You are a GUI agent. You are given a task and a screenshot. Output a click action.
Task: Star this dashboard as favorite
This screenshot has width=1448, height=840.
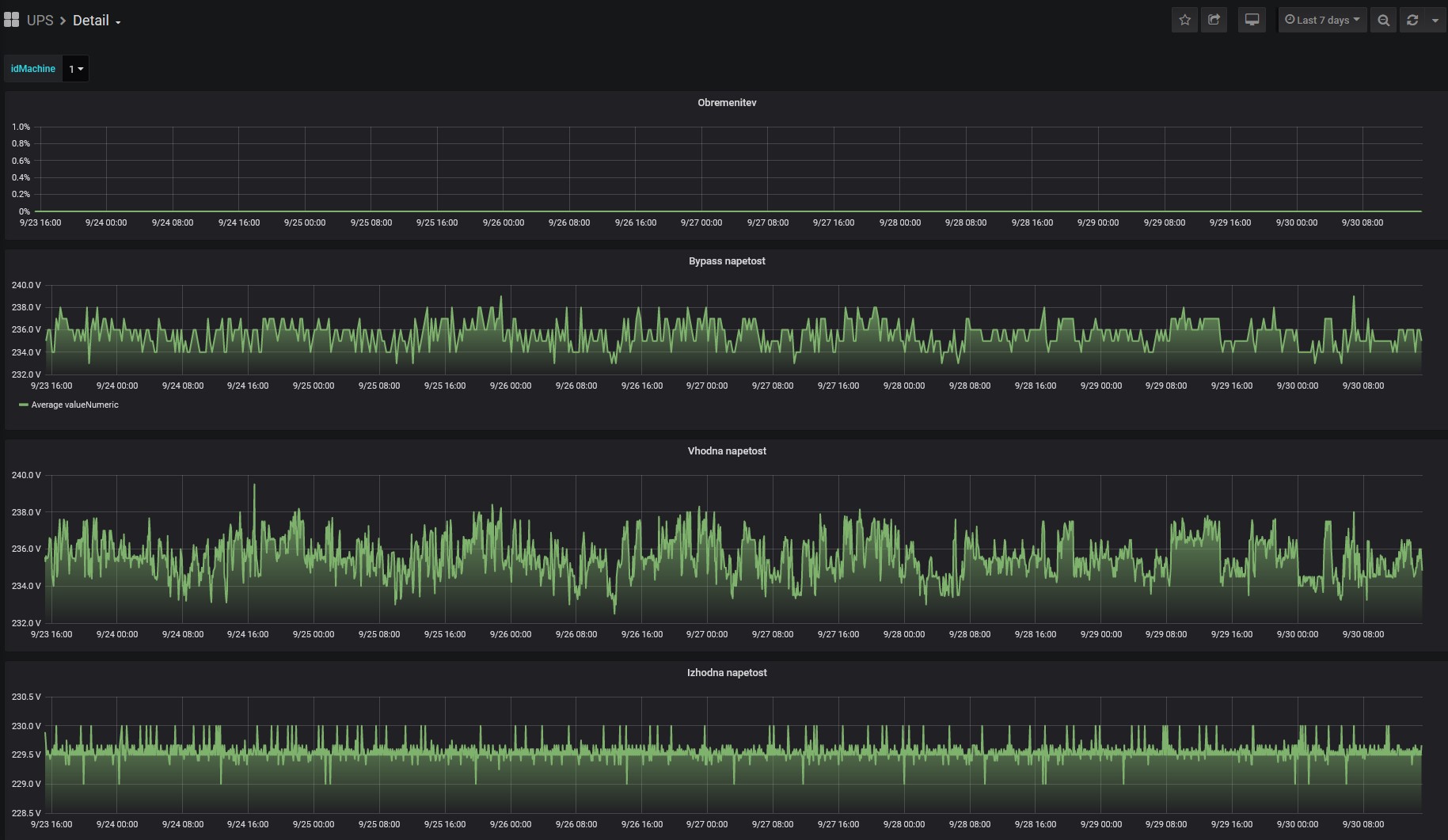point(1184,20)
